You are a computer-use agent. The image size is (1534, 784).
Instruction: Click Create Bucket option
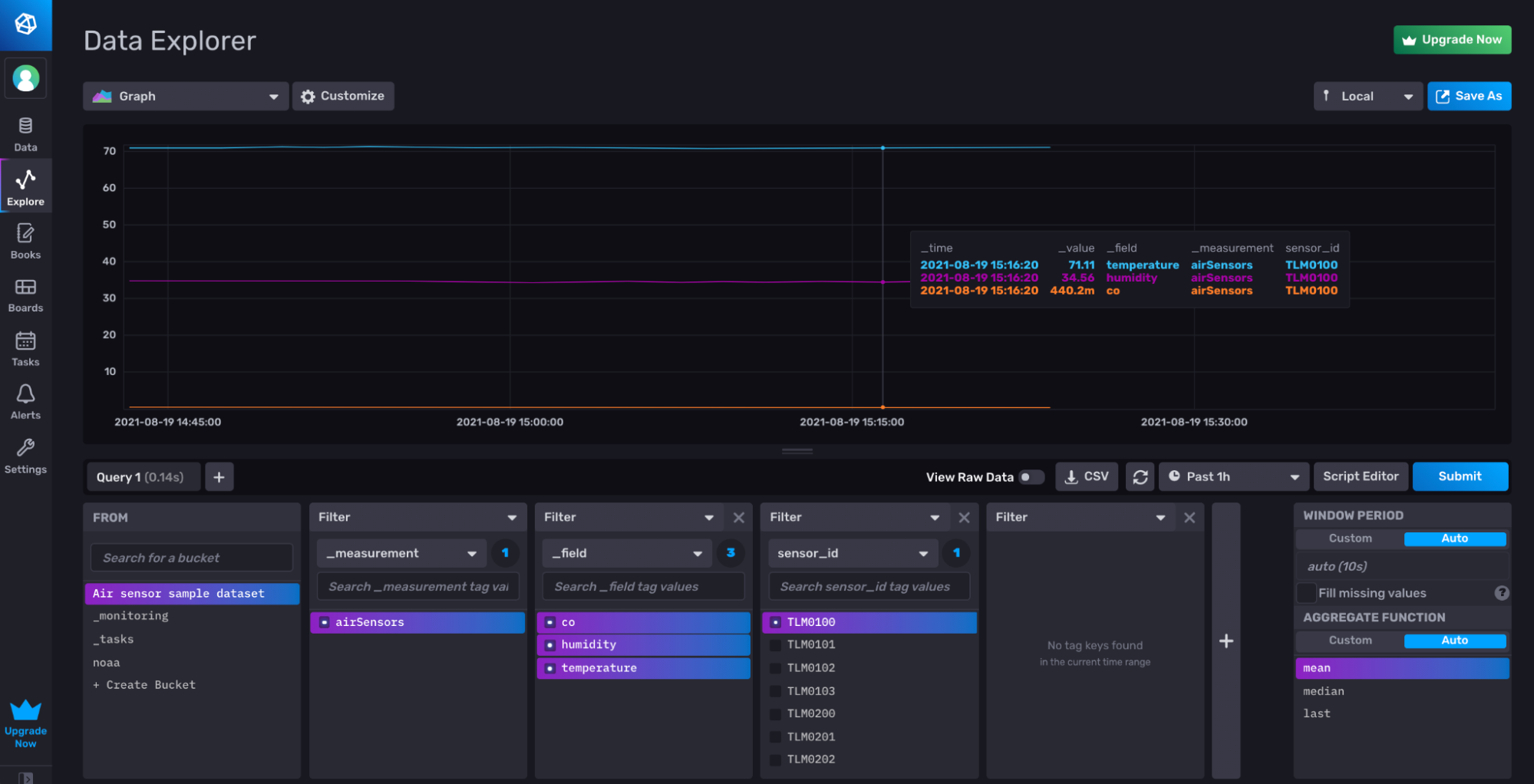pos(192,685)
